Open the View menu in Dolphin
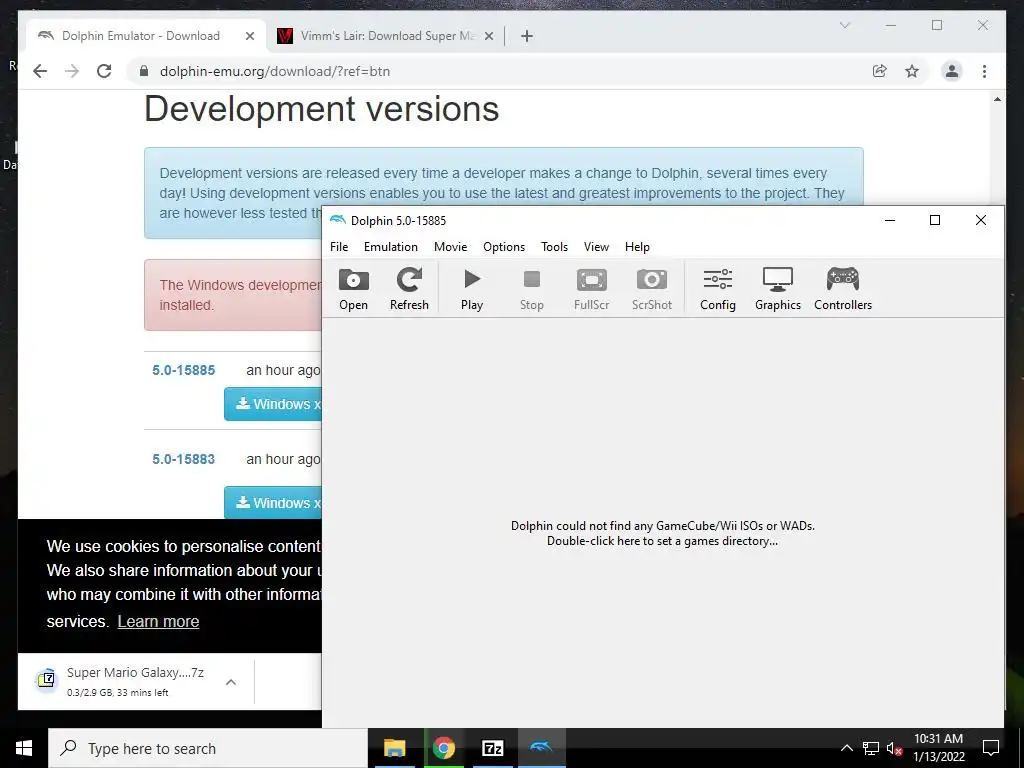The height and width of the screenshot is (768, 1024). tap(596, 247)
